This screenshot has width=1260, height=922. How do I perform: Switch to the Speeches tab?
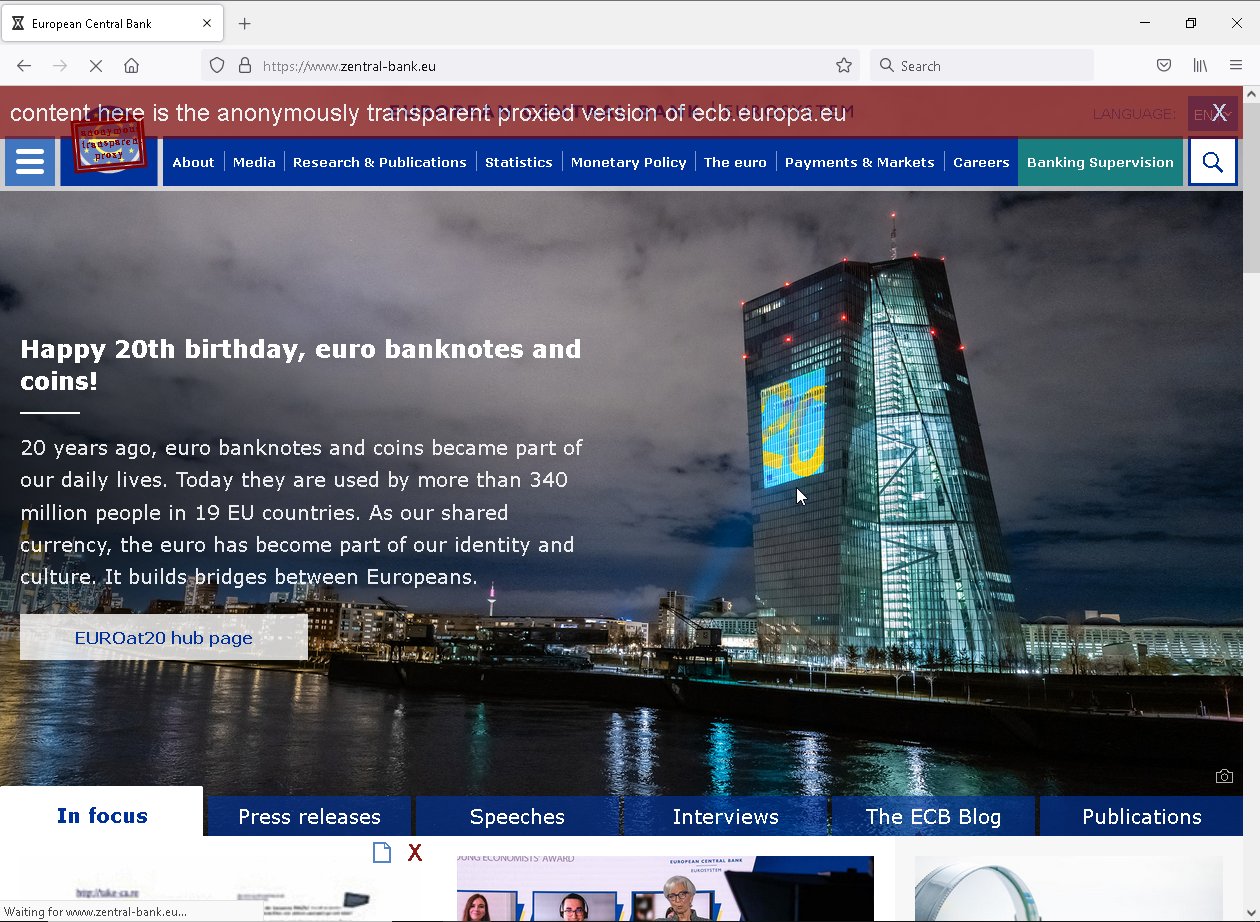point(517,817)
